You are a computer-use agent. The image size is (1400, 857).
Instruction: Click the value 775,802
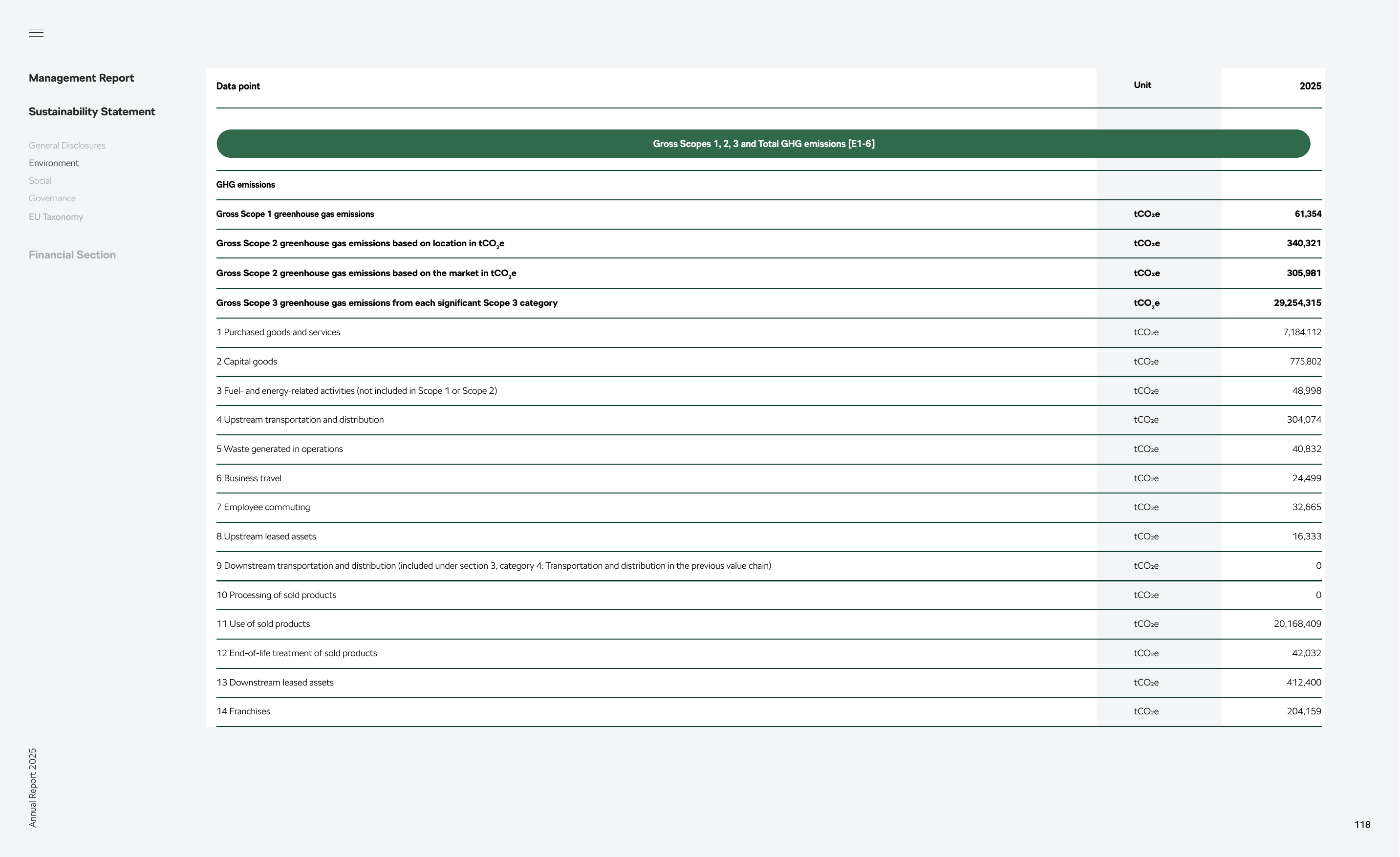tap(1306, 361)
